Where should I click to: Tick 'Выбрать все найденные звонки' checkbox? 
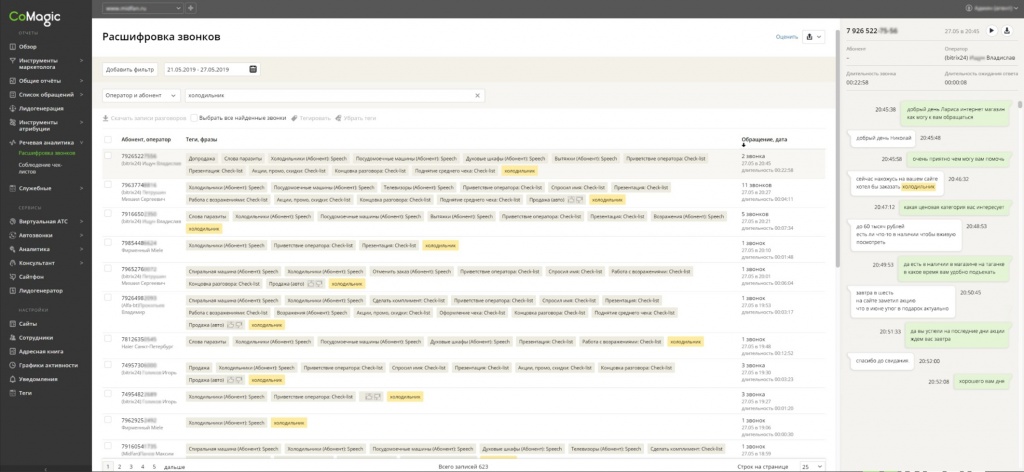click(x=194, y=118)
